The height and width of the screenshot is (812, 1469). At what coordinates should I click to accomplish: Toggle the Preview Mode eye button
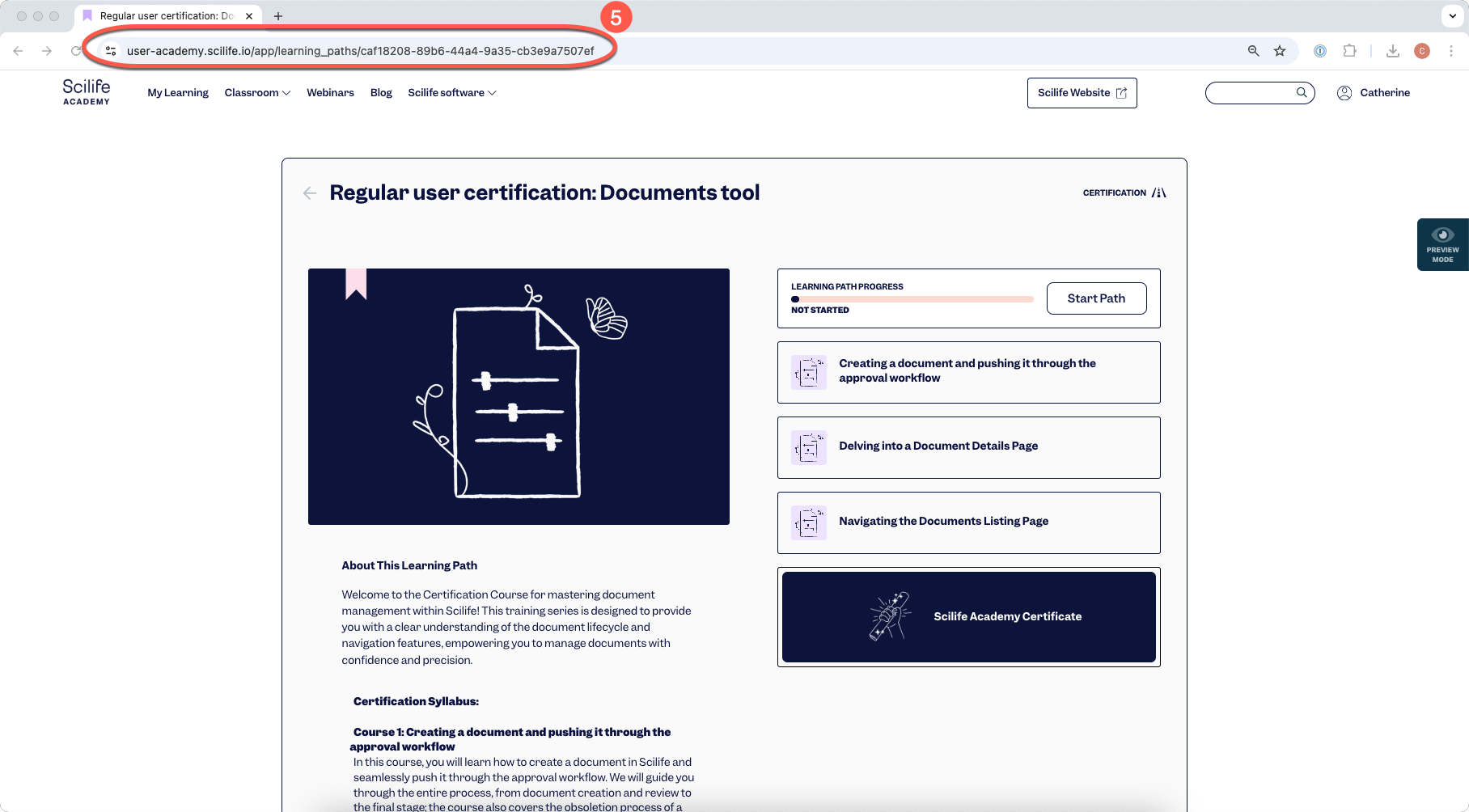click(x=1443, y=244)
